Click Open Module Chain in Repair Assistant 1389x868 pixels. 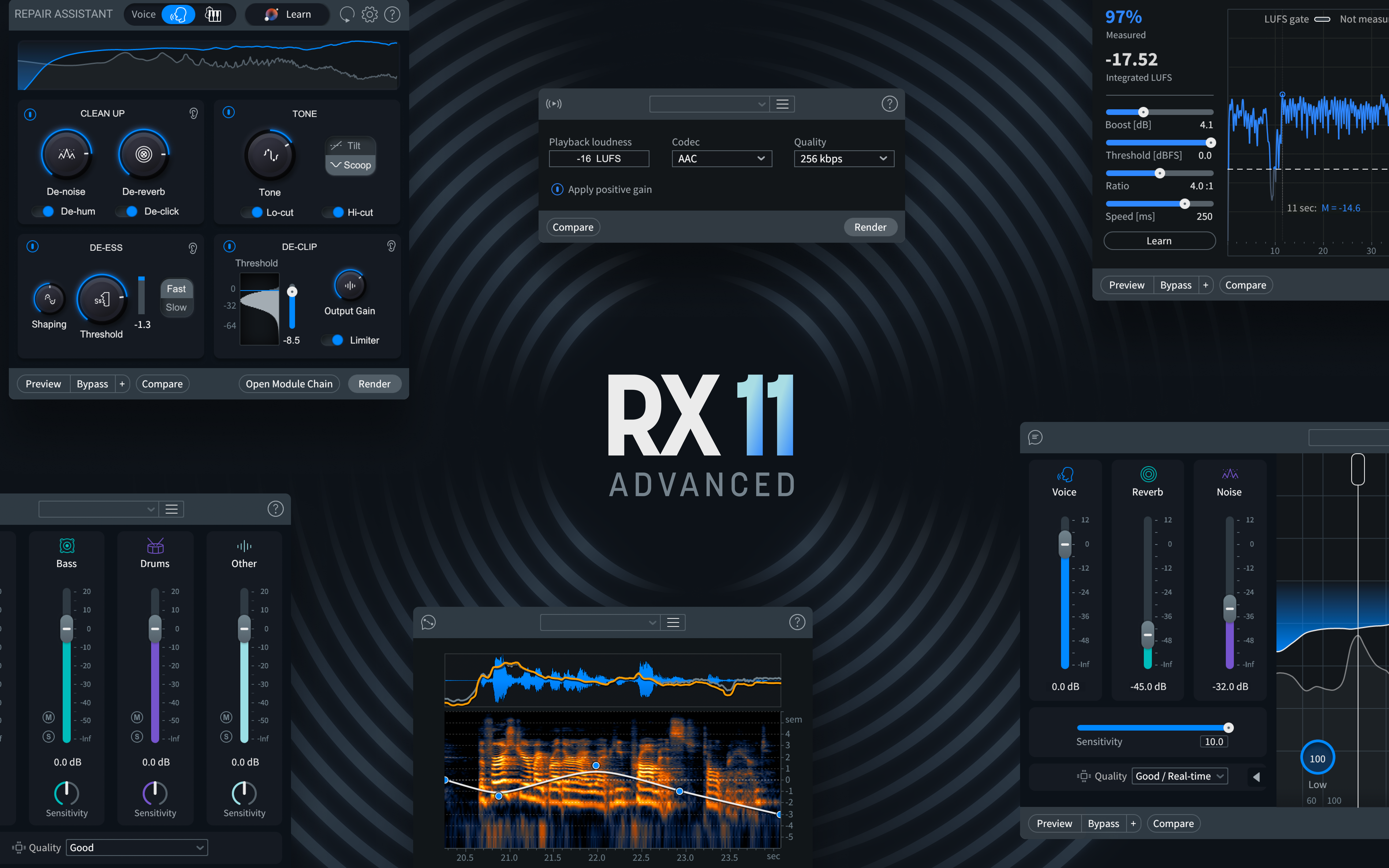pyautogui.click(x=289, y=383)
